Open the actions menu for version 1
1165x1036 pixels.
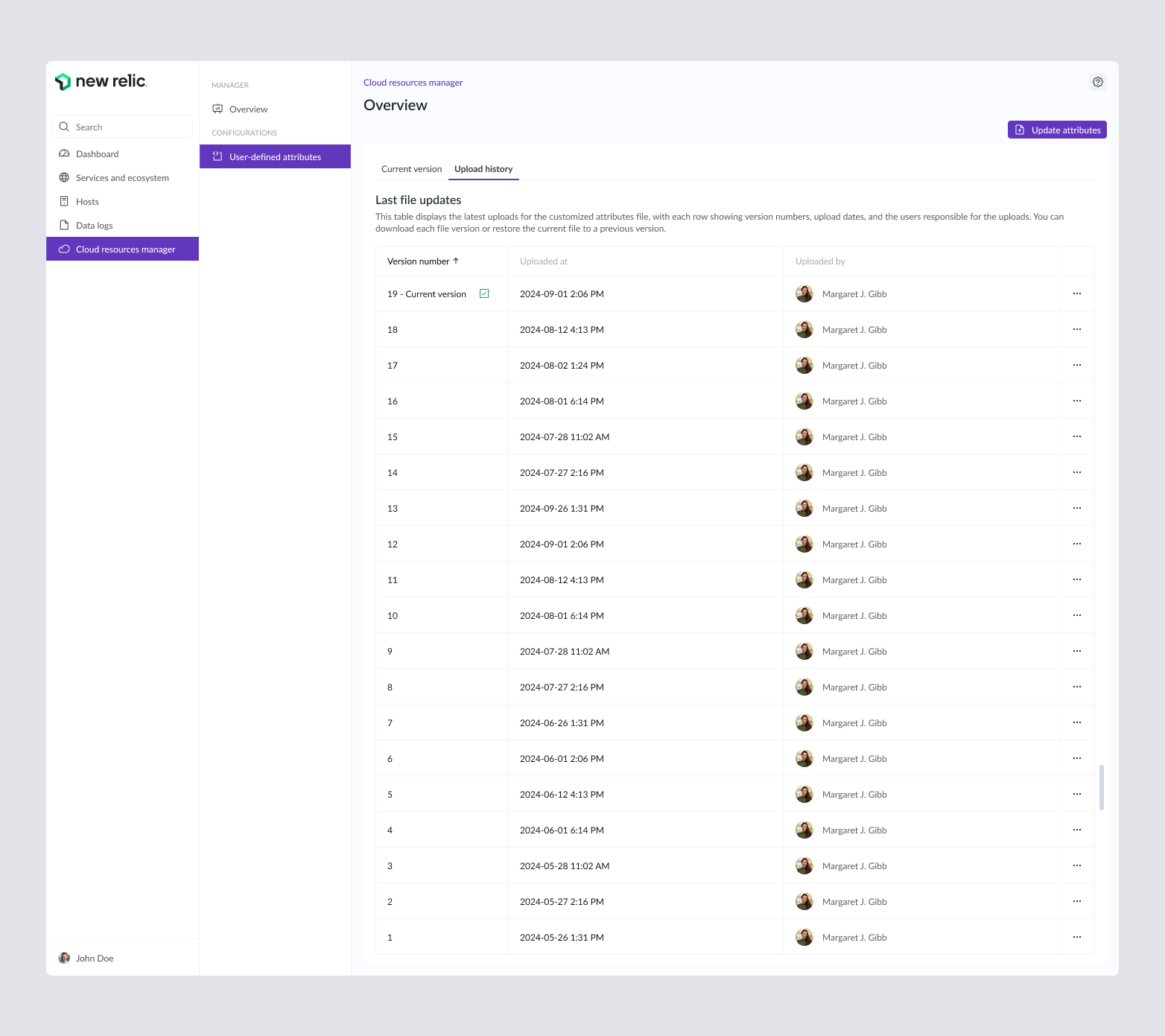(x=1077, y=937)
